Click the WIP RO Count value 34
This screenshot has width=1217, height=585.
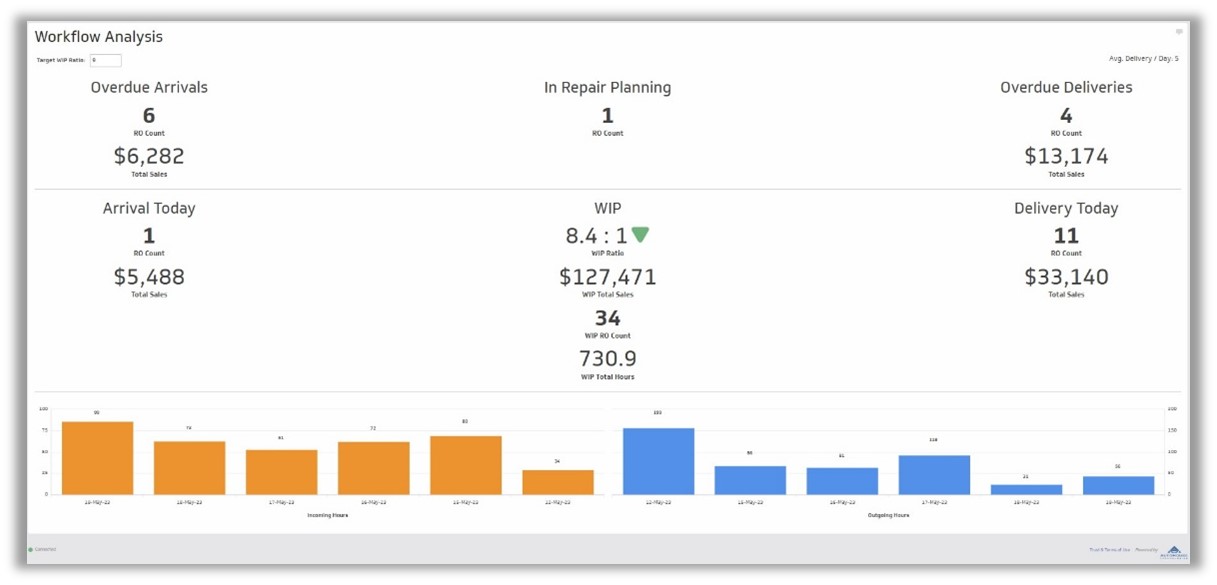pos(607,319)
